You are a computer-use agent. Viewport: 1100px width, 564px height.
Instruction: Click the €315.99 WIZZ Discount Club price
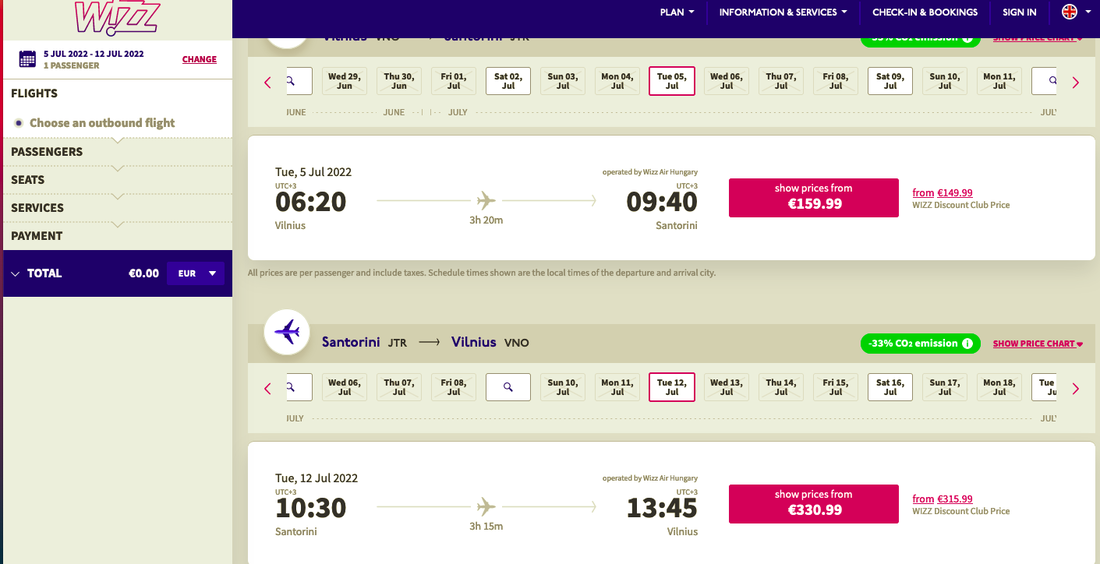point(955,499)
